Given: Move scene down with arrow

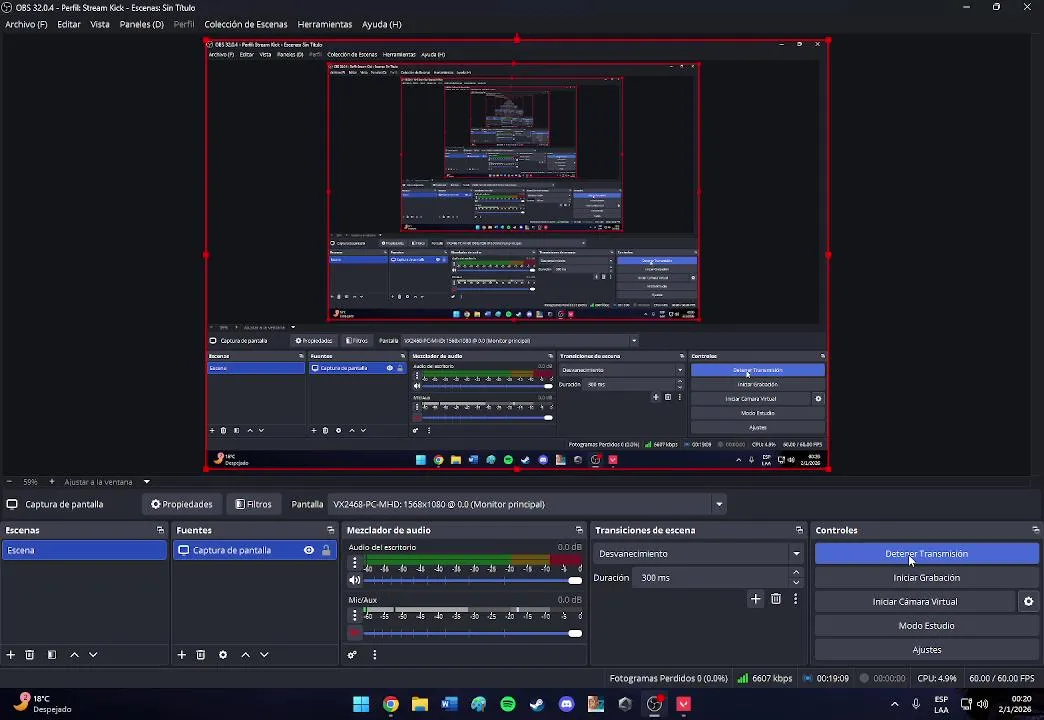Looking at the screenshot, I should pos(93,655).
